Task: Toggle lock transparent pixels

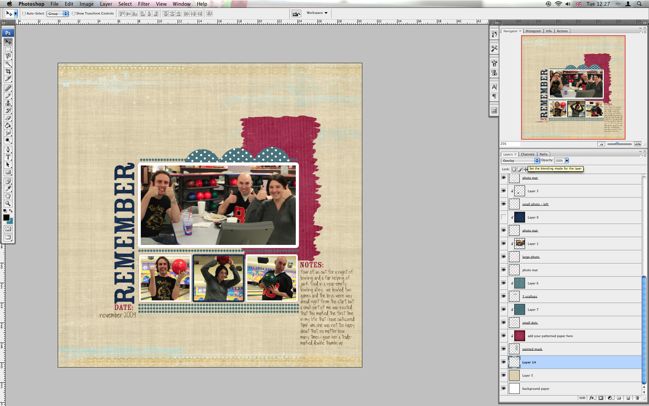Action: click(x=514, y=169)
